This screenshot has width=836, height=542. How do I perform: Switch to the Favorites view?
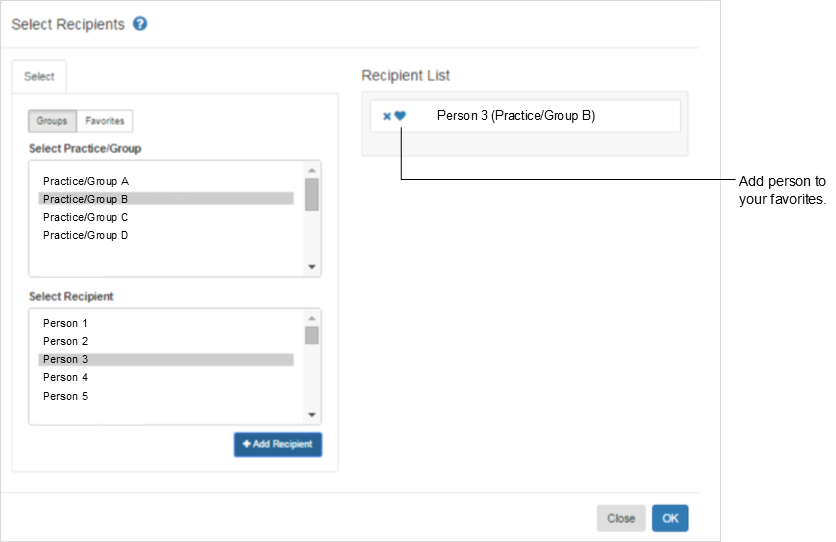(105, 121)
